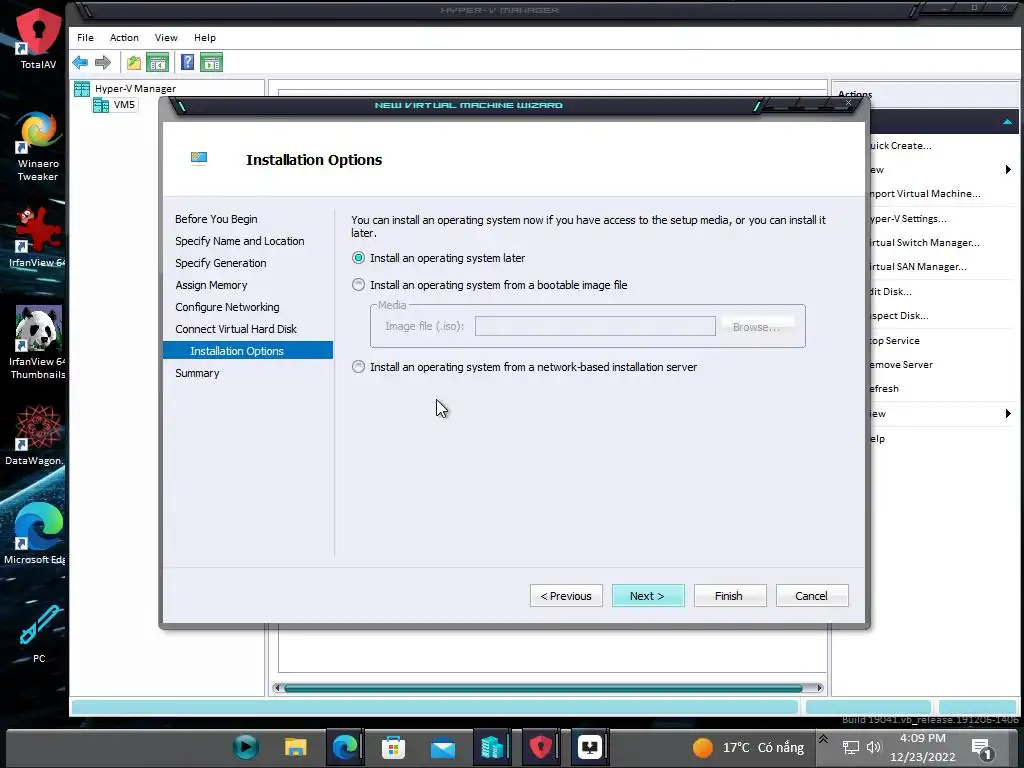Toggle the Show/Hide Action Pane icon

pyautogui.click(x=212, y=63)
